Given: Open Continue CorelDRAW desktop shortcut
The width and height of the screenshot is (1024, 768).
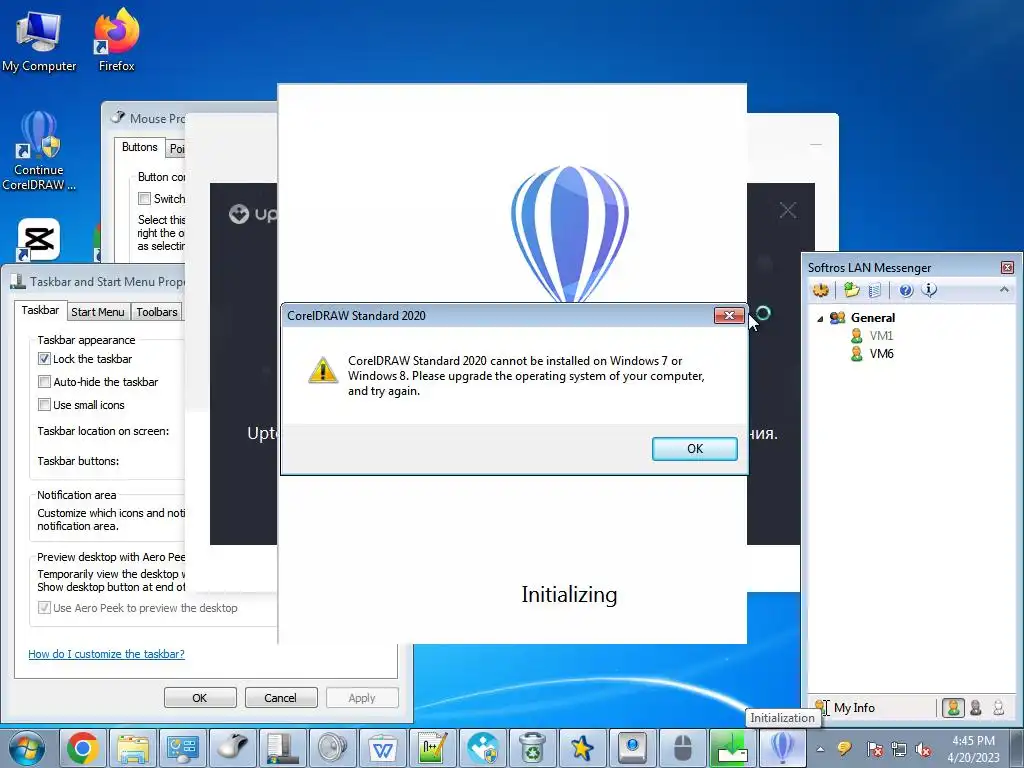Looking at the screenshot, I should pos(39,152).
